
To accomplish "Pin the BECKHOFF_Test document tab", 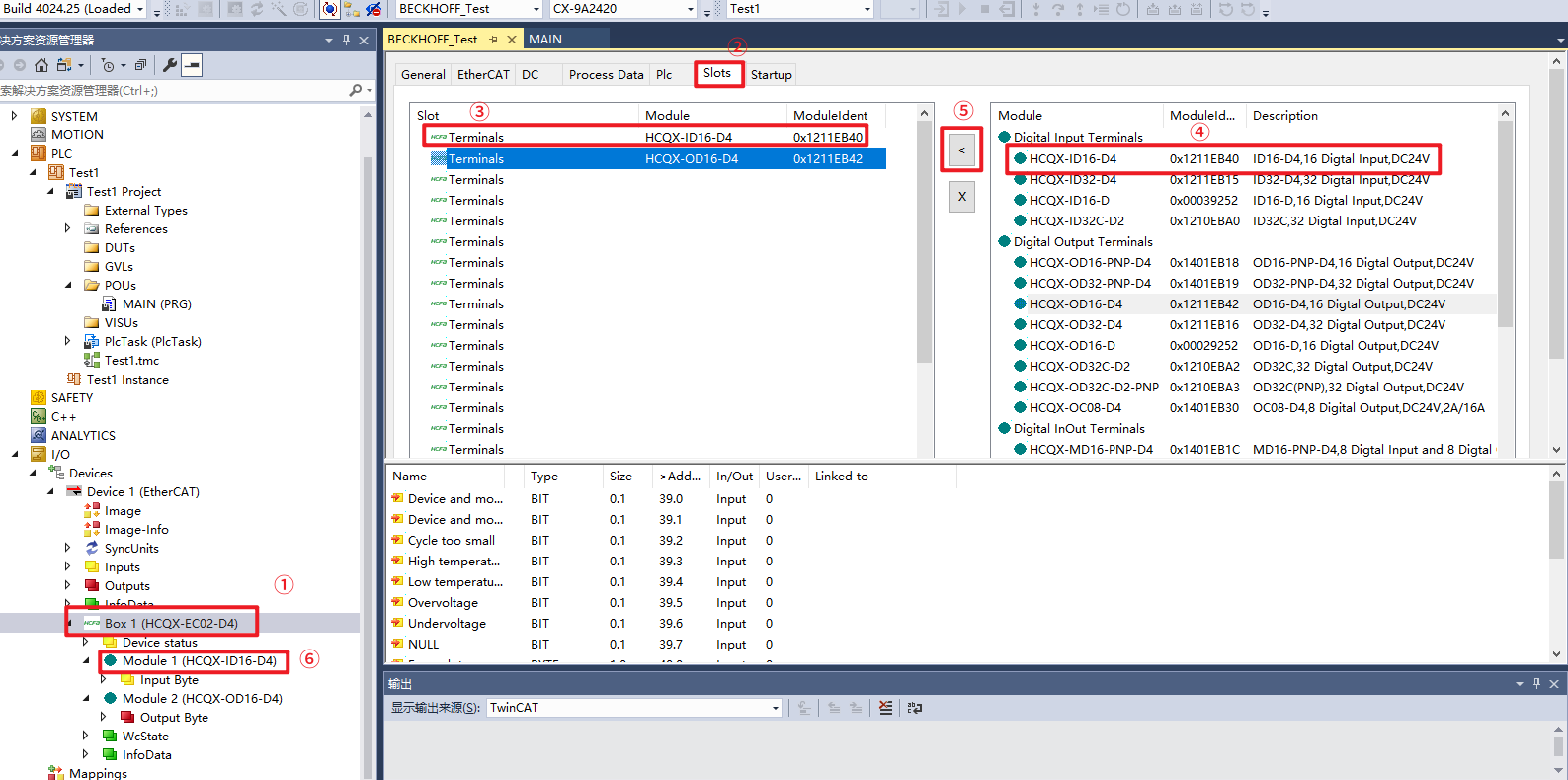I will click(x=493, y=40).
